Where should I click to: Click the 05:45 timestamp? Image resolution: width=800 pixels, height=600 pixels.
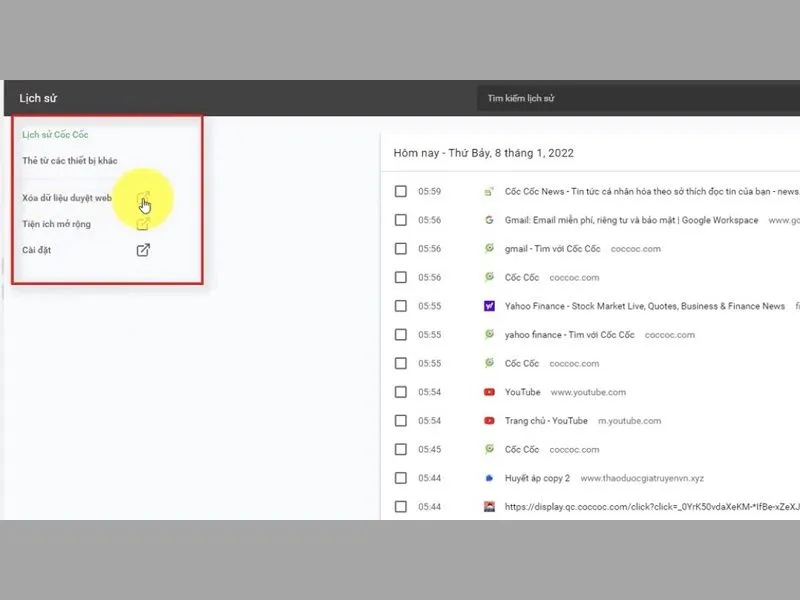(x=429, y=449)
